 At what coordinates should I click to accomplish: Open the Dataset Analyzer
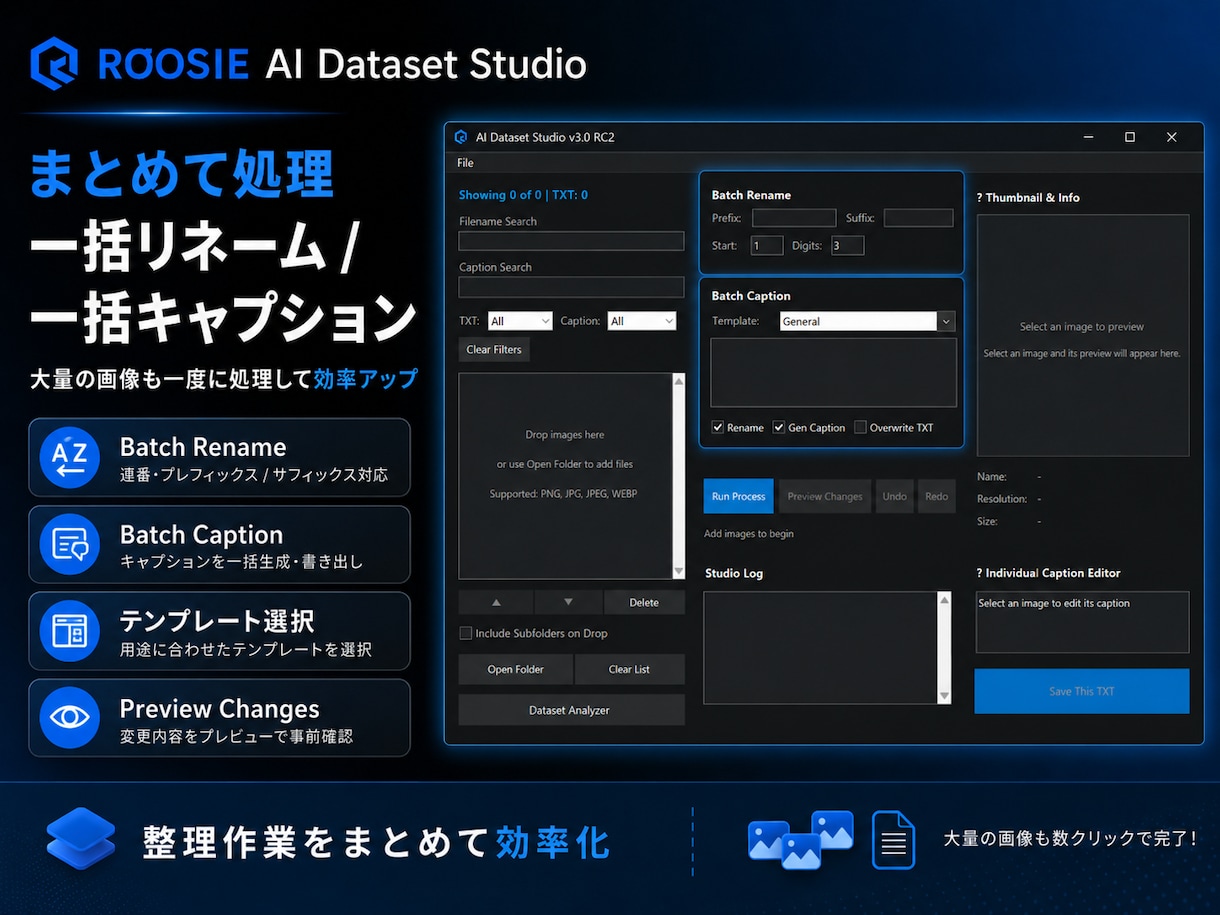571,710
